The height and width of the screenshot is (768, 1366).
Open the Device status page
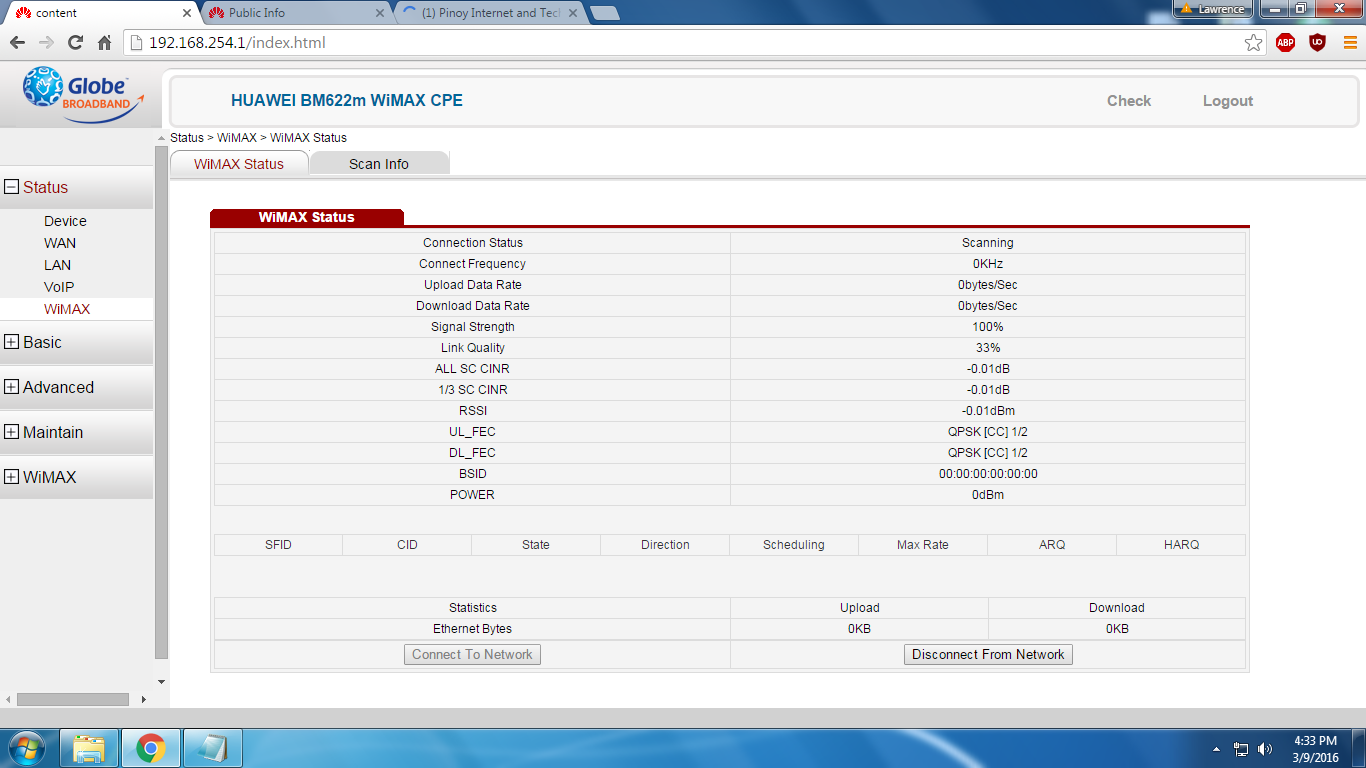click(65, 221)
